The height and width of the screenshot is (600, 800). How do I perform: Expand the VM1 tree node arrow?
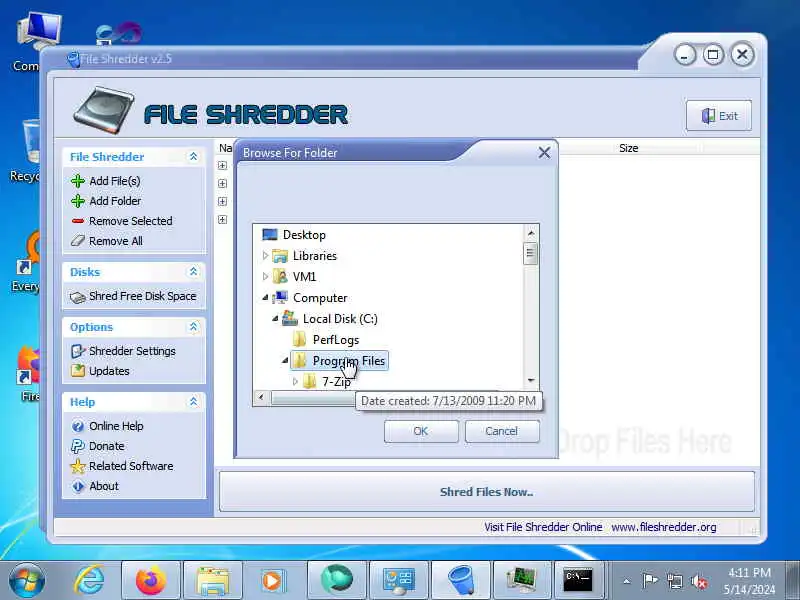pyautogui.click(x=265, y=277)
